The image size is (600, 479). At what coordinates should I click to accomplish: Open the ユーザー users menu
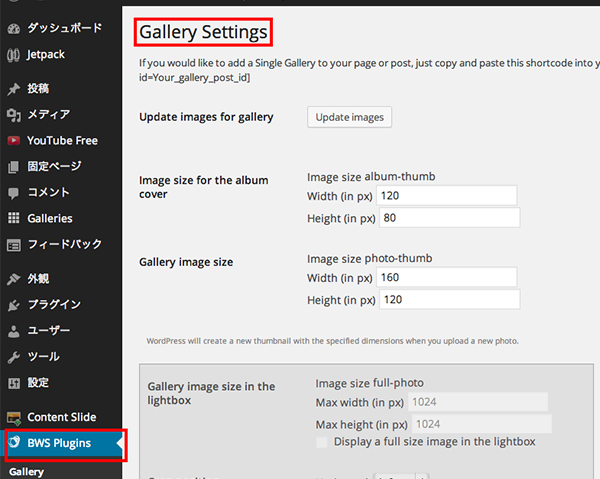48,331
